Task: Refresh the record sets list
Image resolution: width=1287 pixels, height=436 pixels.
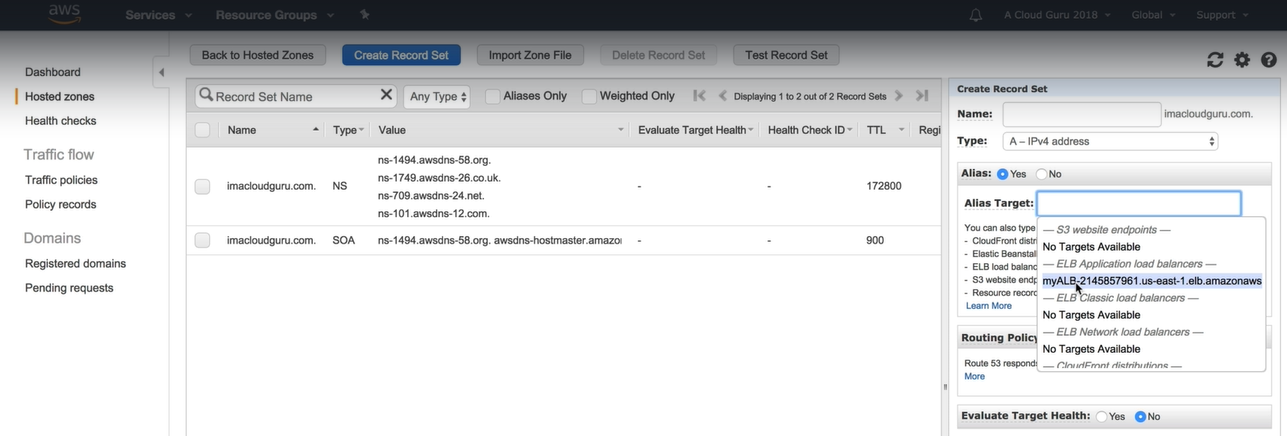Action: point(1215,60)
